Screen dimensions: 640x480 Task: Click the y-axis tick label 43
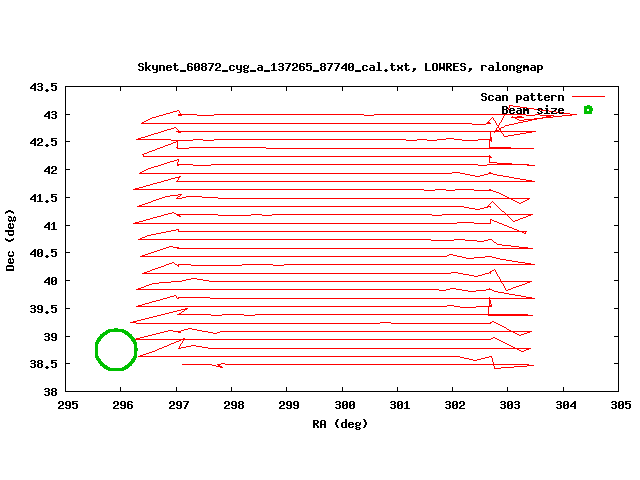tap(51, 115)
